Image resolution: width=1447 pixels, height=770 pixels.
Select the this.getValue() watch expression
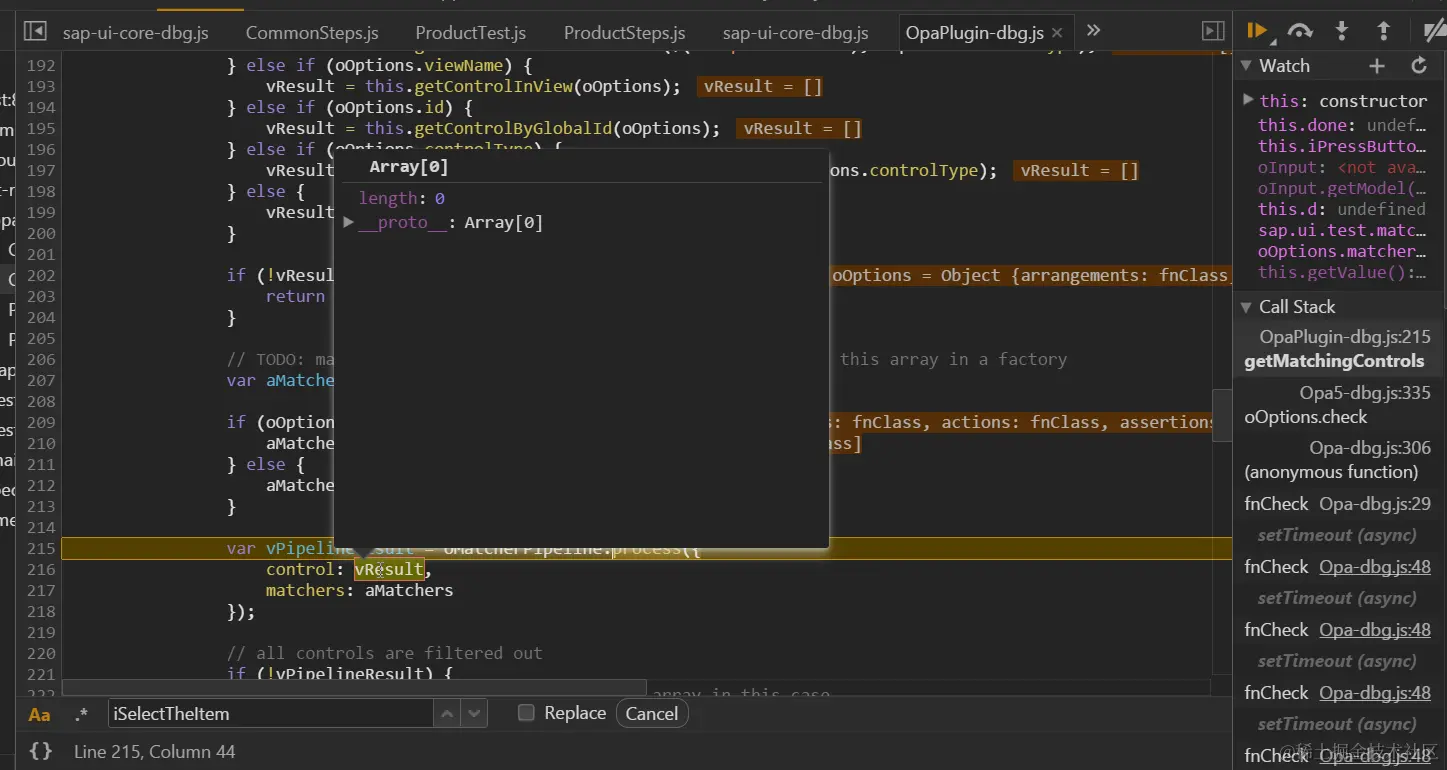click(x=1342, y=272)
